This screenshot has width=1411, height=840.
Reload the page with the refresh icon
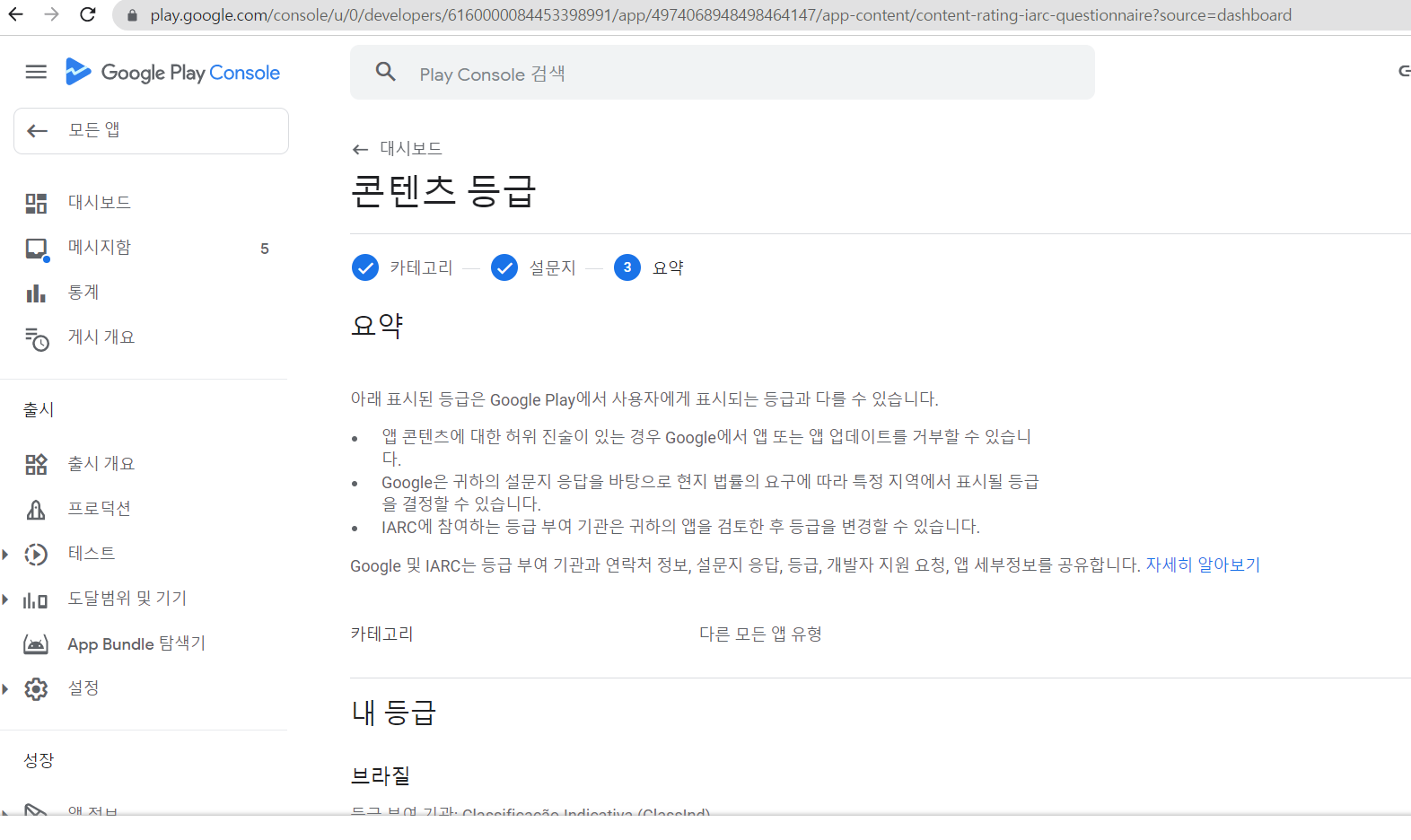tap(88, 14)
